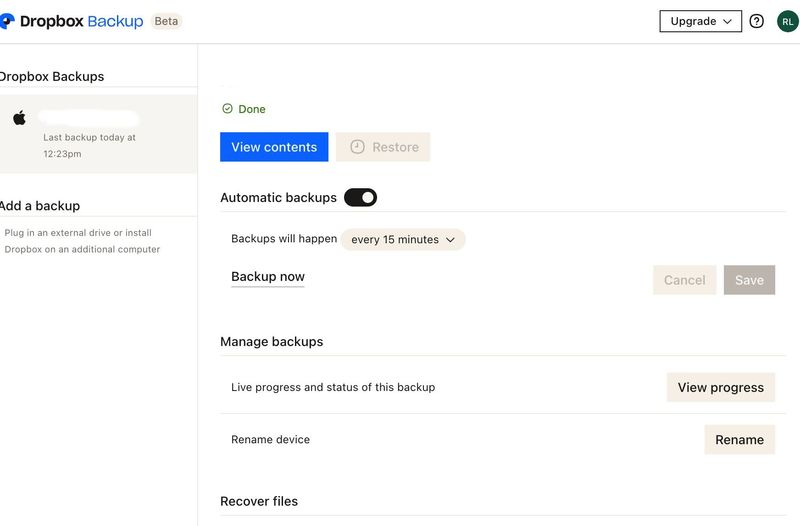Viewport: 800px width, 526px height.
Task: Click the clock icon on Restore
Action: point(357,147)
